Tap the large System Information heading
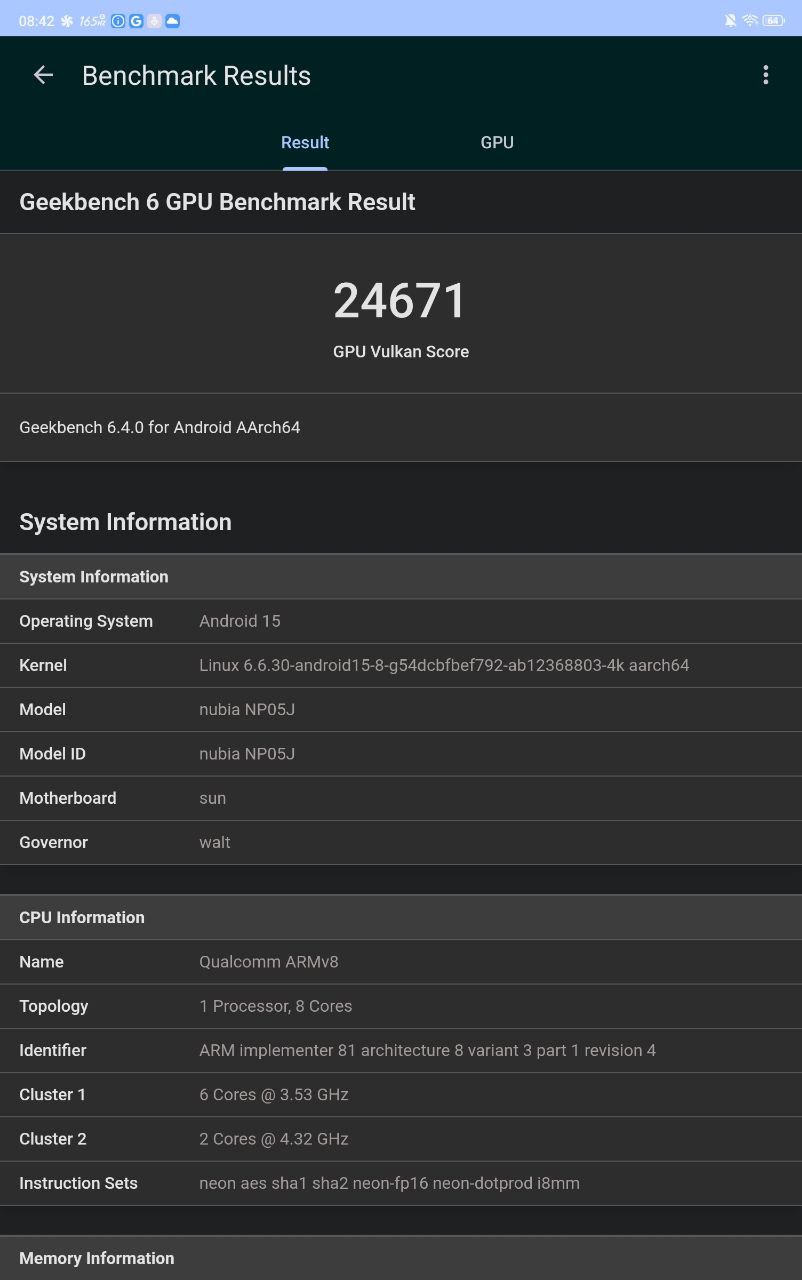This screenshot has width=802, height=1280. [x=125, y=522]
